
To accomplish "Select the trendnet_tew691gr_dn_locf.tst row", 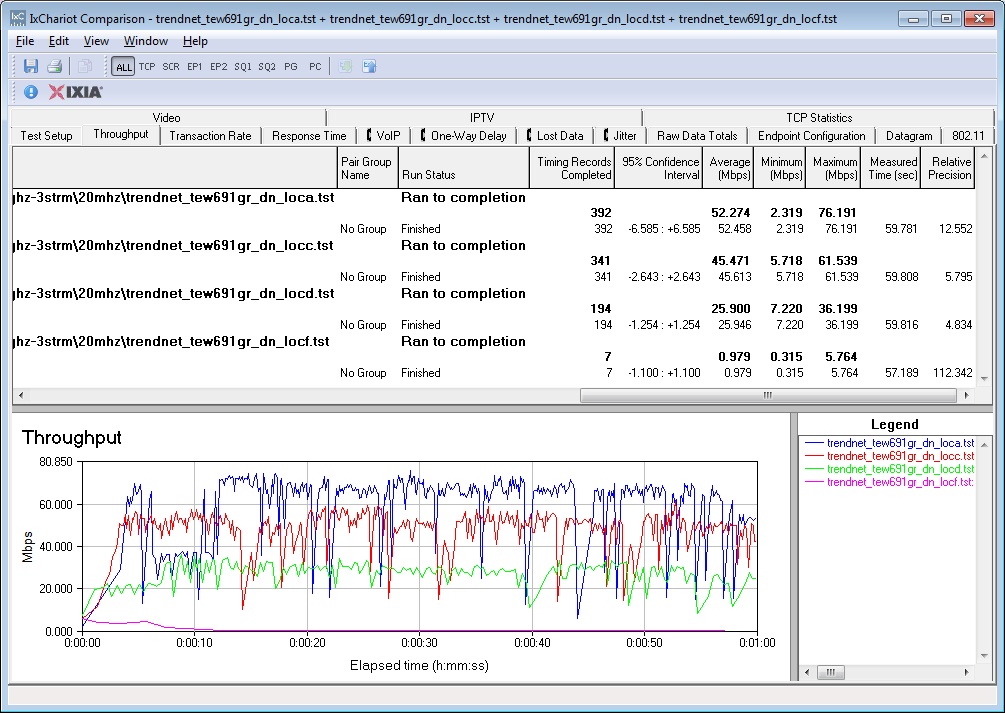I will pos(494,342).
